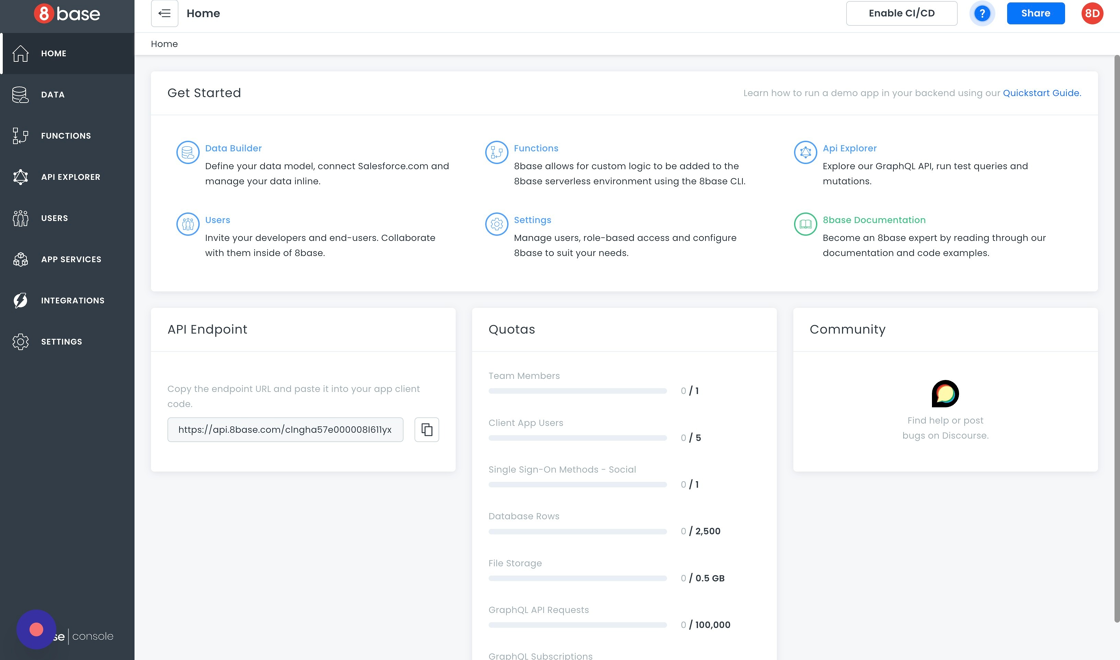Click the Database Rows quota progress bar
The width and height of the screenshot is (1120, 660).
[x=577, y=532]
